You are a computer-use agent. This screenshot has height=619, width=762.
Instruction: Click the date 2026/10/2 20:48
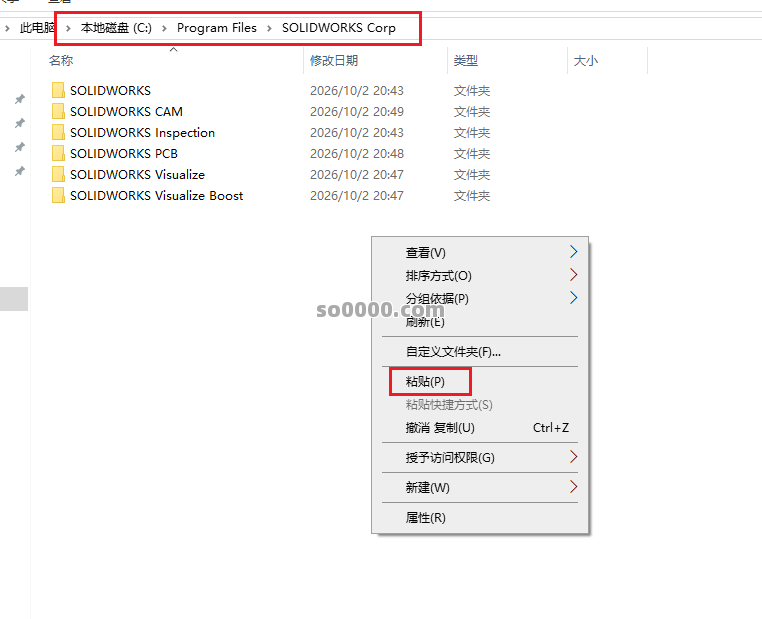(357, 153)
